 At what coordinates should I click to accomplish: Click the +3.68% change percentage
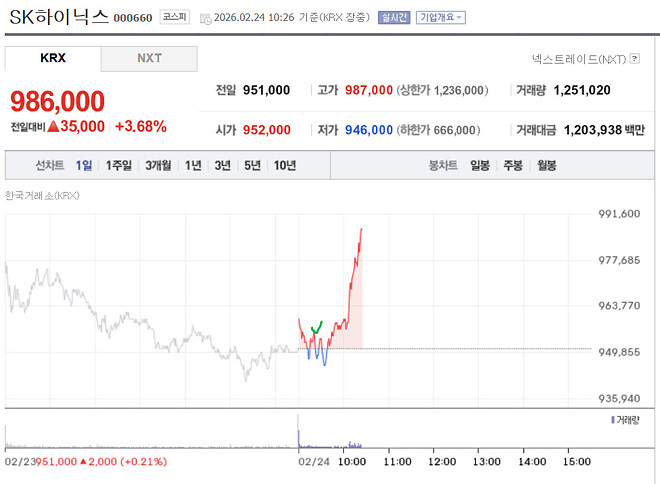(141, 126)
